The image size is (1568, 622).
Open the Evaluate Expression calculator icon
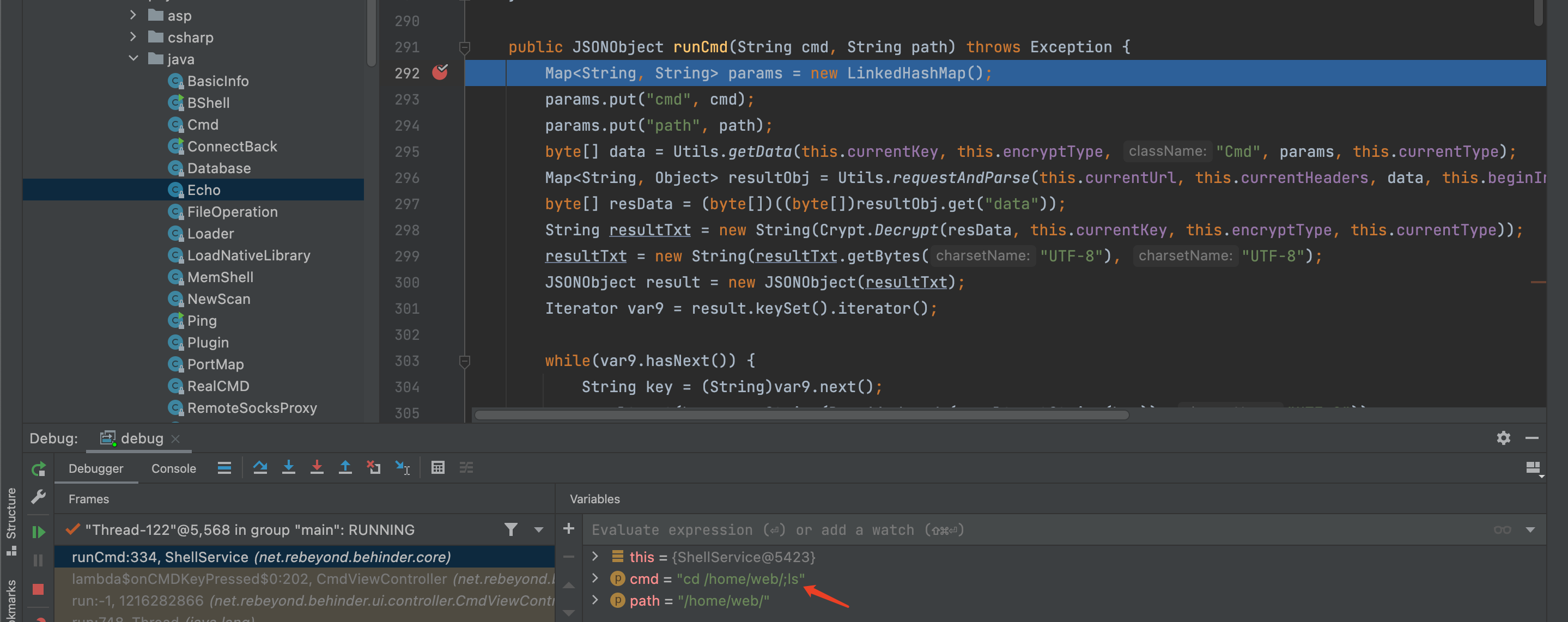point(437,467)
